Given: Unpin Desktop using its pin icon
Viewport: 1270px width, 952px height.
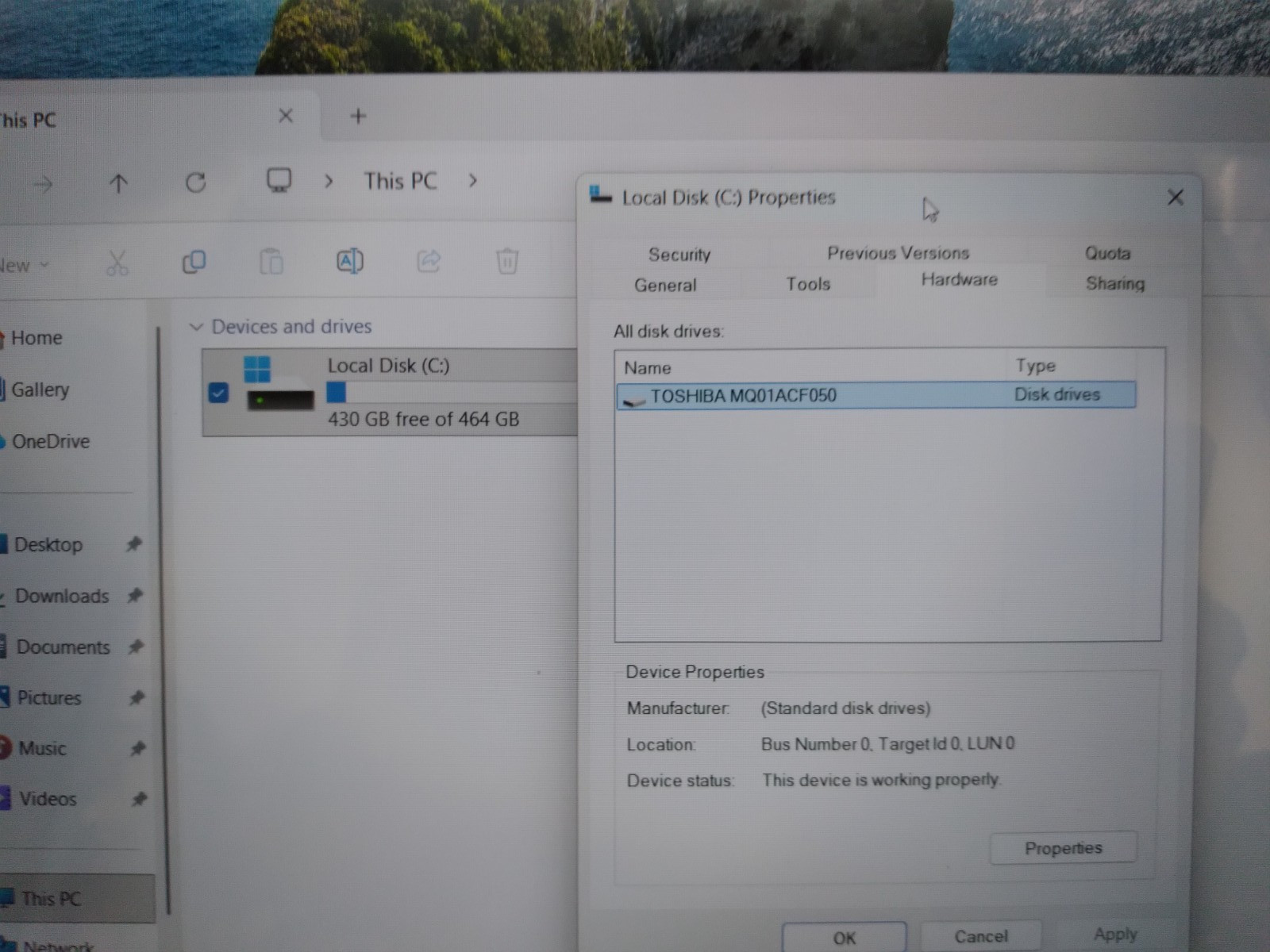Looking at the screenshot, I should [x=134, y=544].
